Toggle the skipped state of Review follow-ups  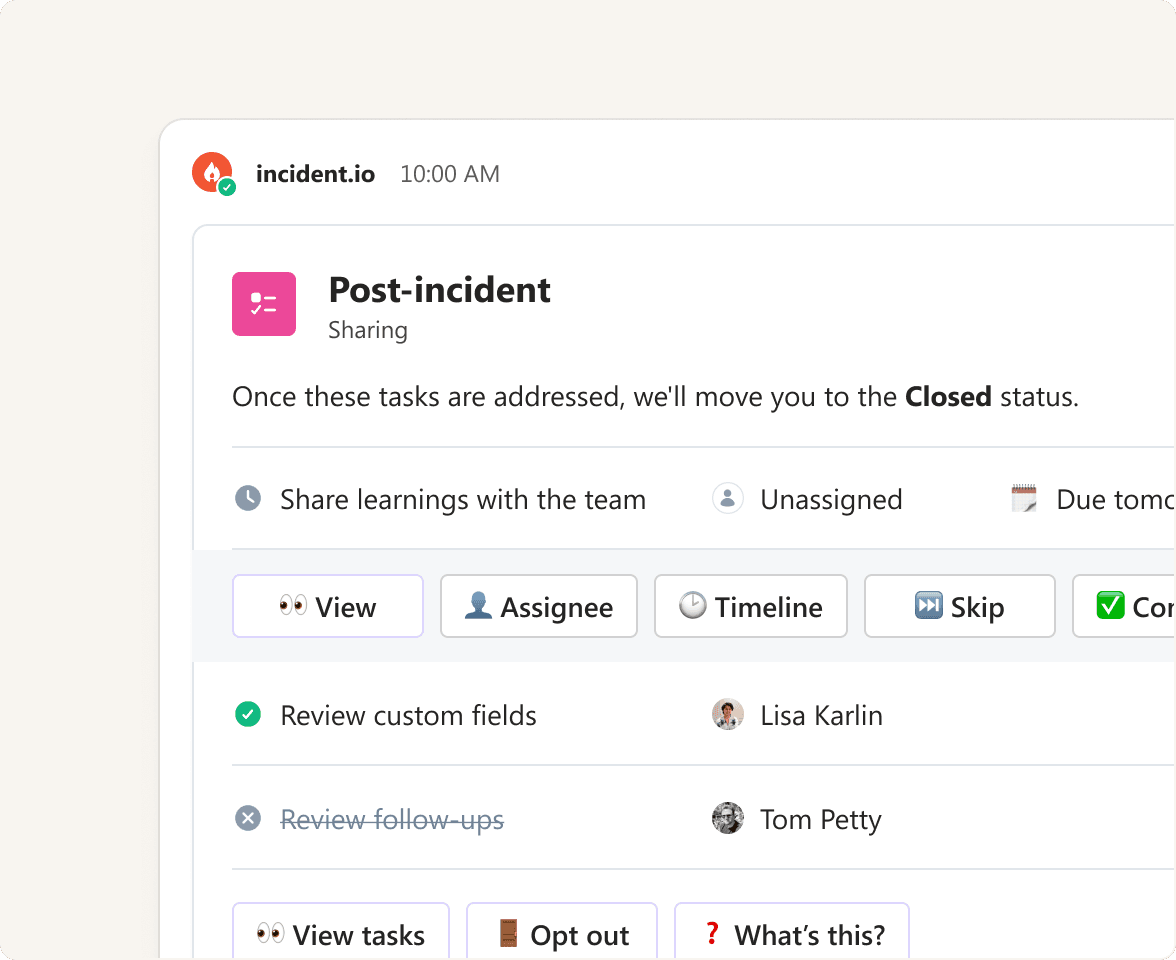click(x=247, y=818)
